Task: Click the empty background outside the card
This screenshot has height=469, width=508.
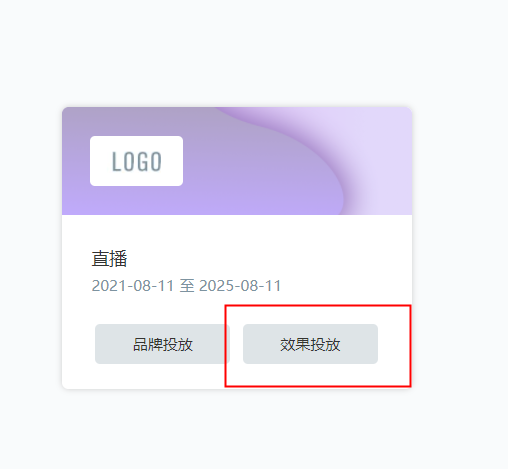Action: [x=460, y=233]
